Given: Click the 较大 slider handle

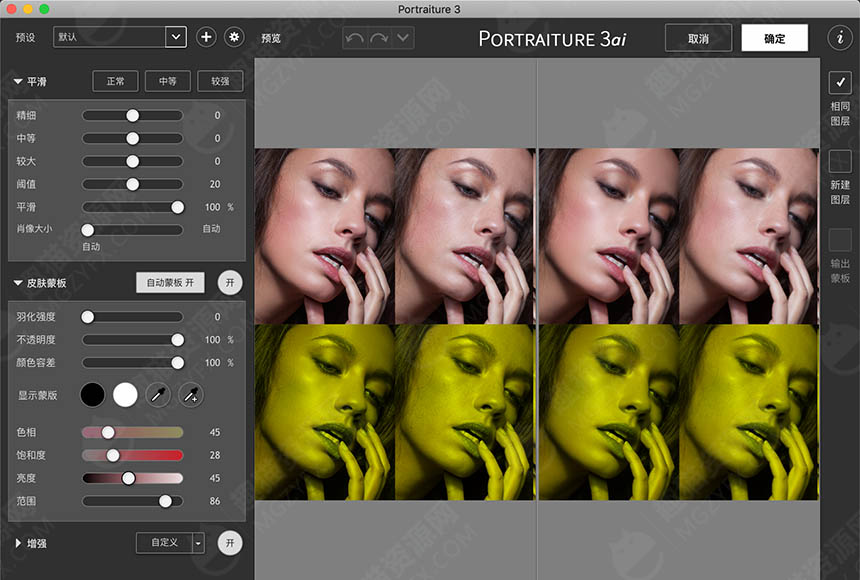Looking at the screenshot, I should [x=133, y=161].
